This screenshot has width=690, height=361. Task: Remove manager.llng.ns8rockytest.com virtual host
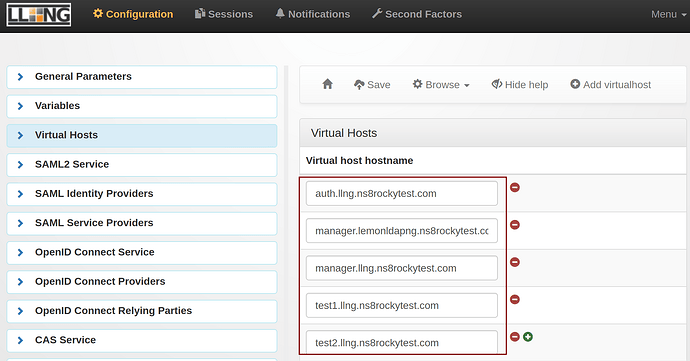tap(515, 262)
